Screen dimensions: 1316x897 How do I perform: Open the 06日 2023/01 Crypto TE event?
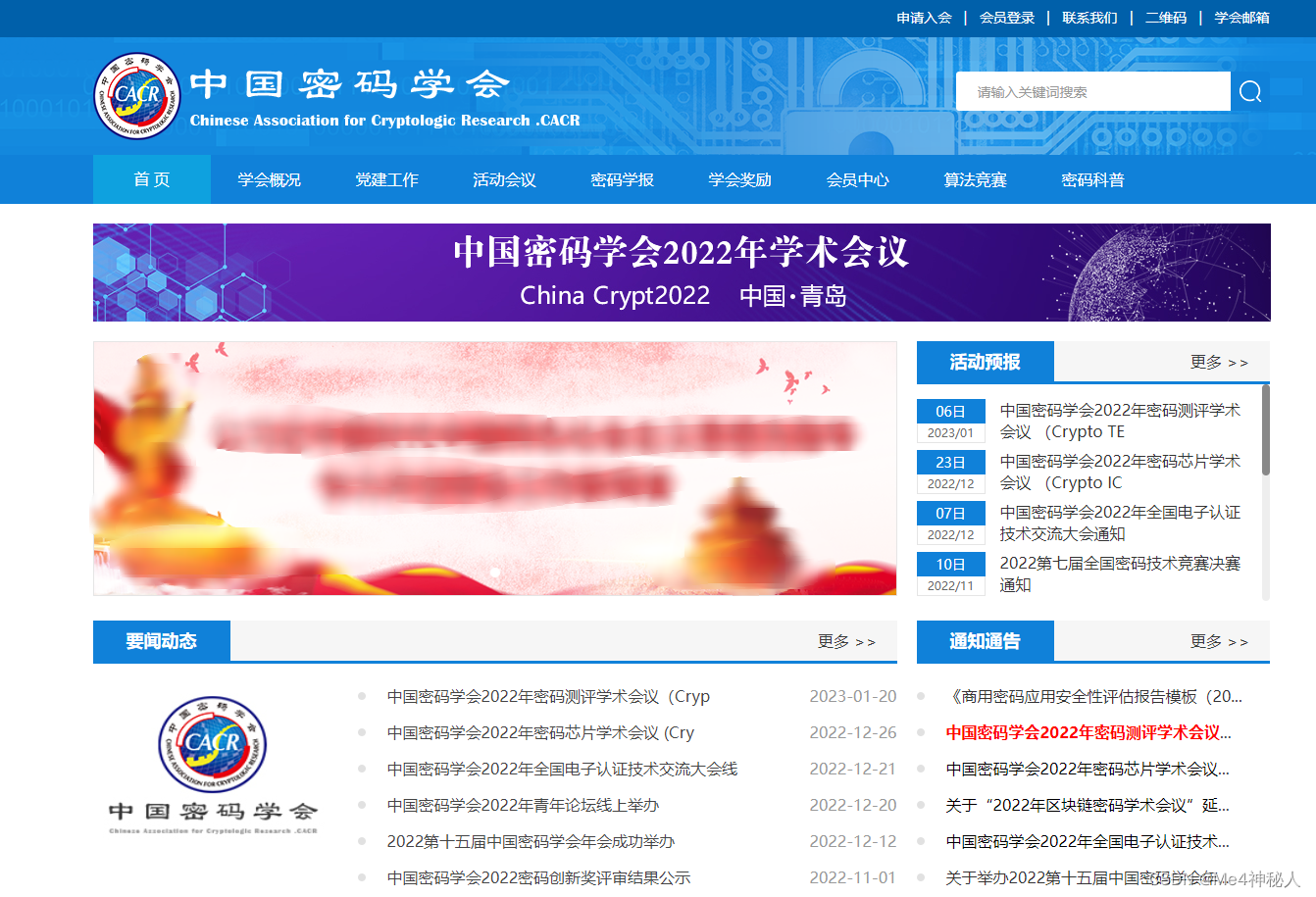click(x=1120, y=421)
